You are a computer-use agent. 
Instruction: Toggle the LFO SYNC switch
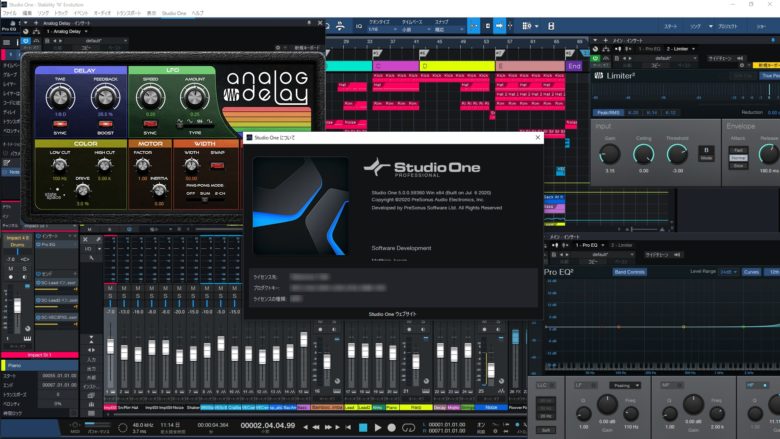[x=150, y=123]
